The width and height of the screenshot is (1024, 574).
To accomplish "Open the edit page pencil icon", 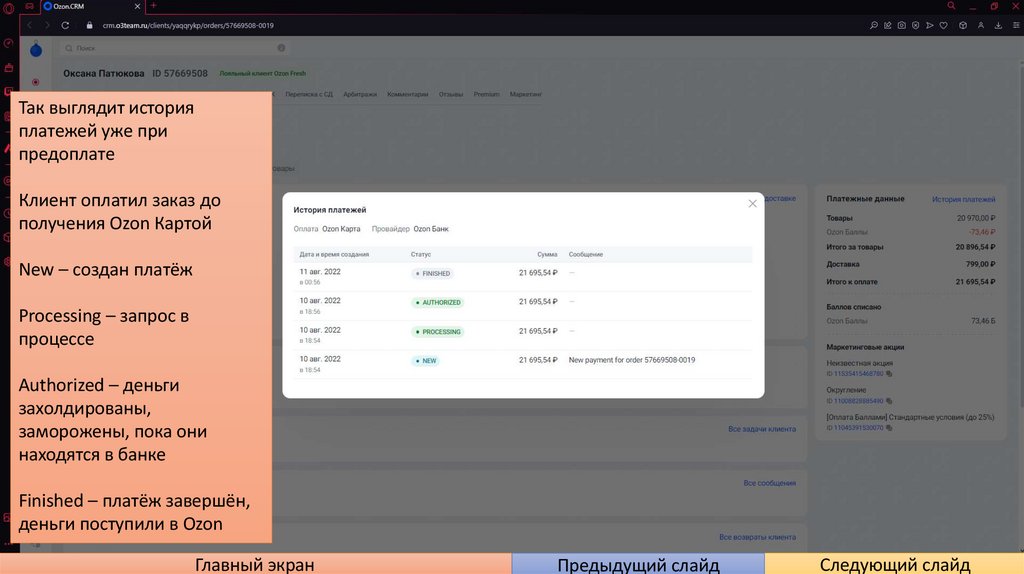I will [888, 25].
